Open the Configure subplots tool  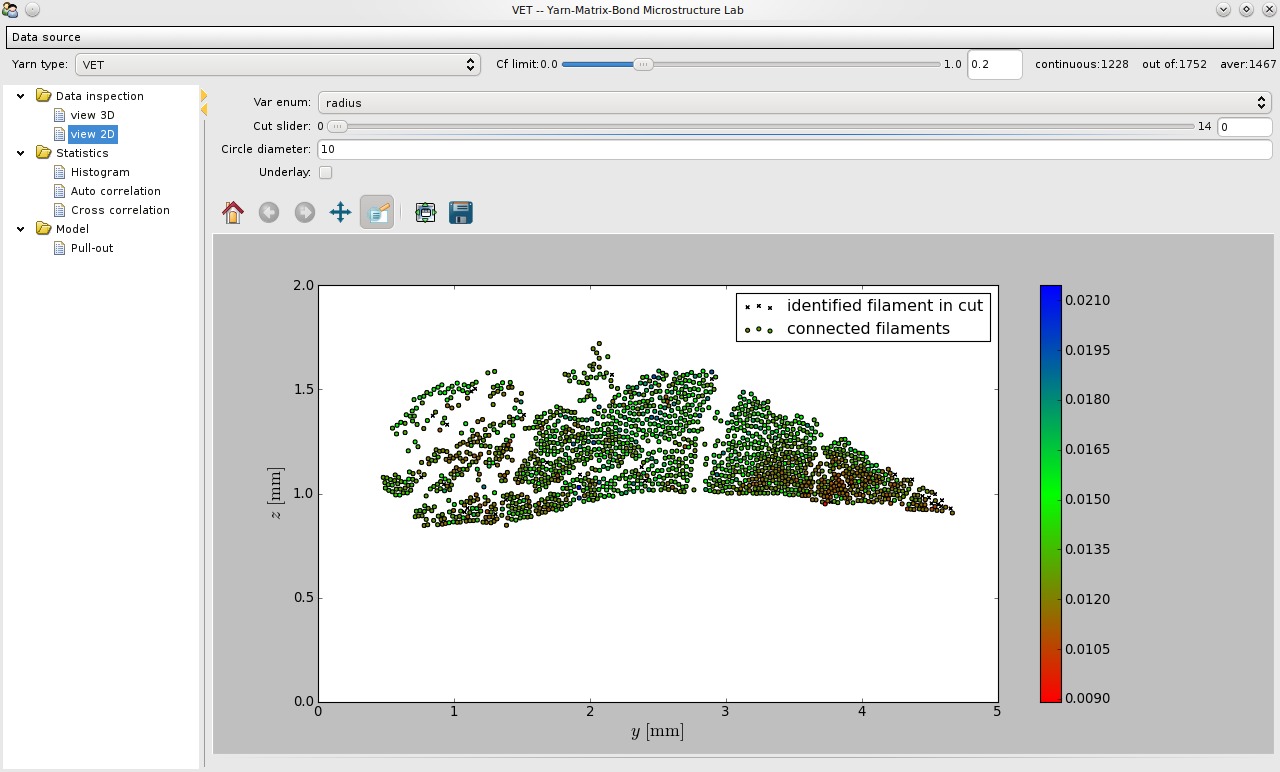425,212
